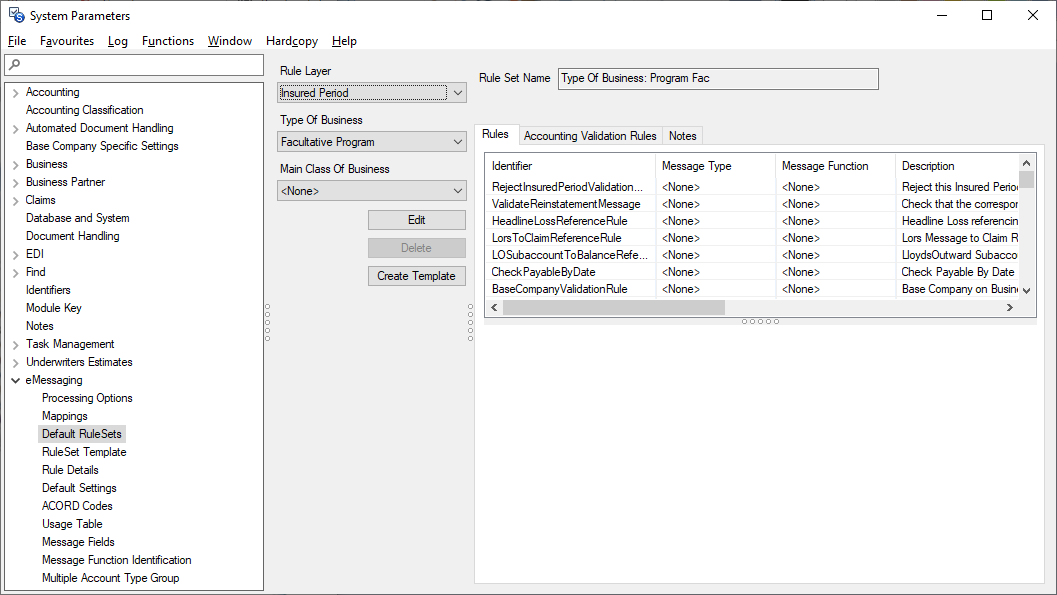
Task: Open the Functions menu
Action: click(168, 41)
